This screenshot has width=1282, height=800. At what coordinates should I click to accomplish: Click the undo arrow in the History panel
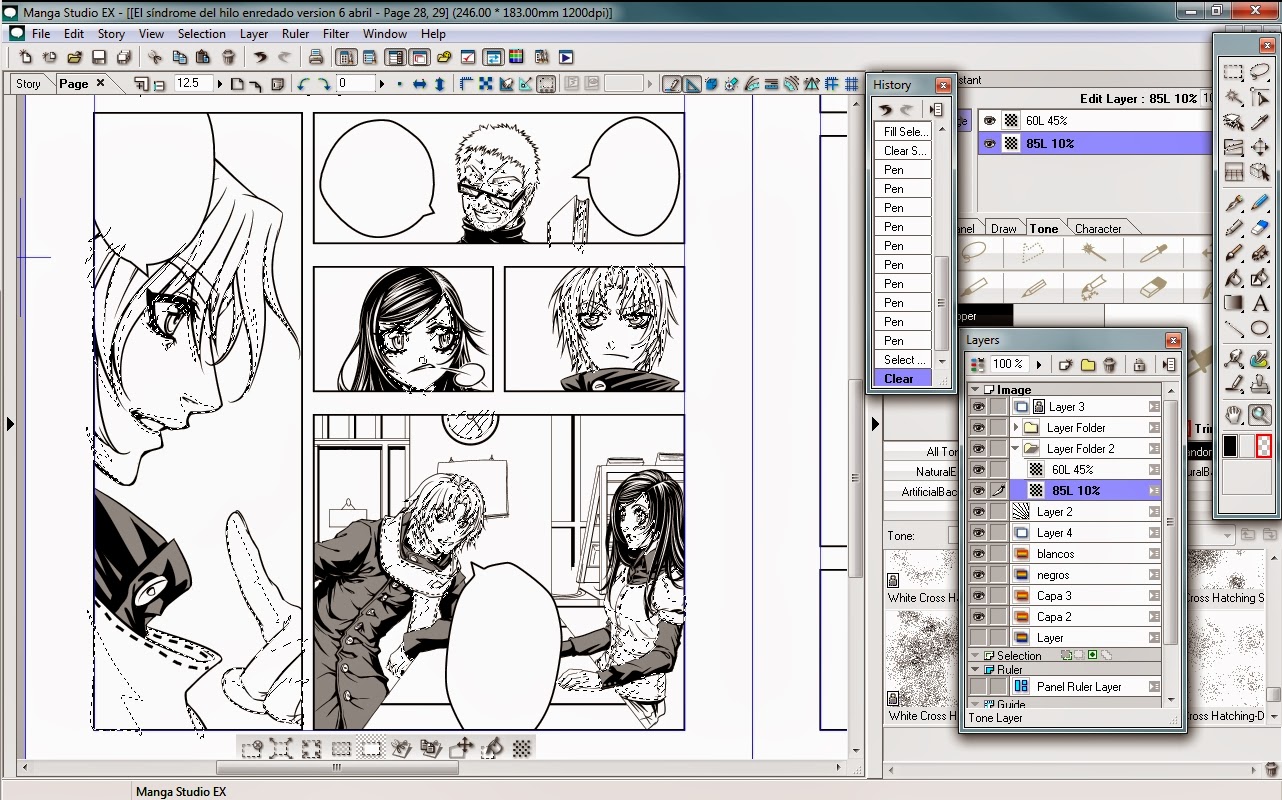pyautogui.click(x=885, y=110)
